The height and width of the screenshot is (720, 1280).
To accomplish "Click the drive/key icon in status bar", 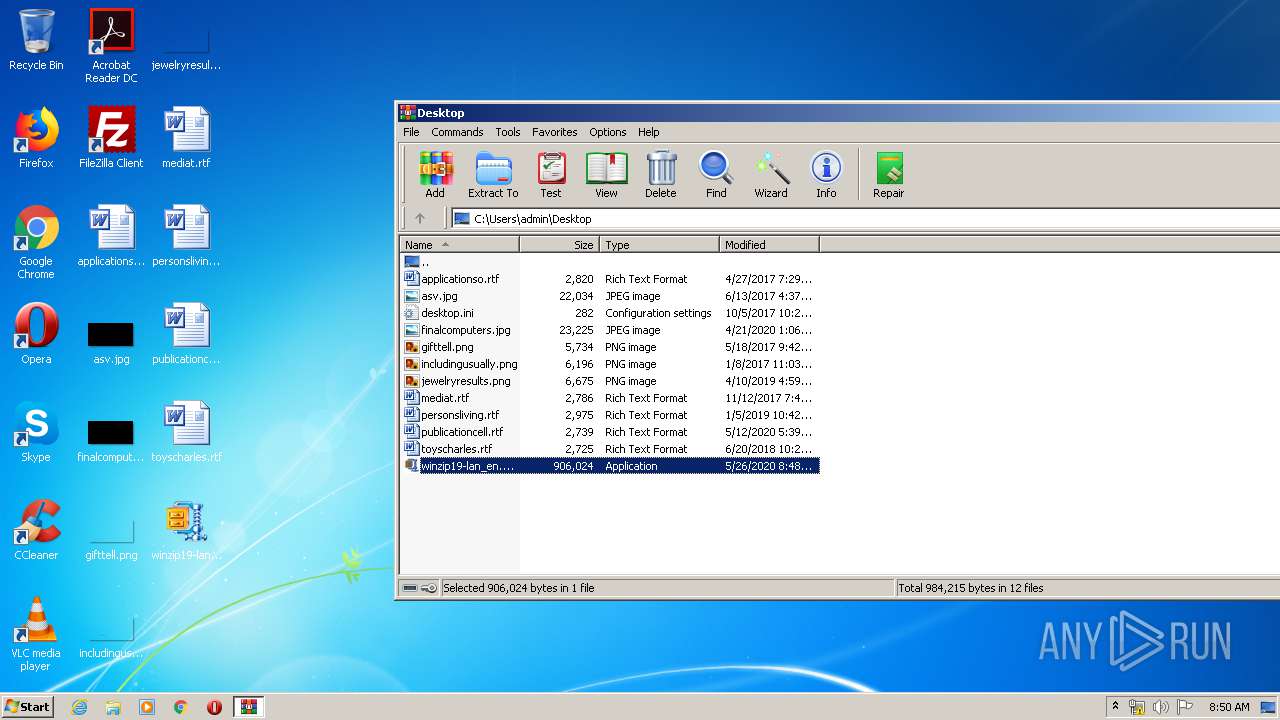I will [x=420, y=588].
